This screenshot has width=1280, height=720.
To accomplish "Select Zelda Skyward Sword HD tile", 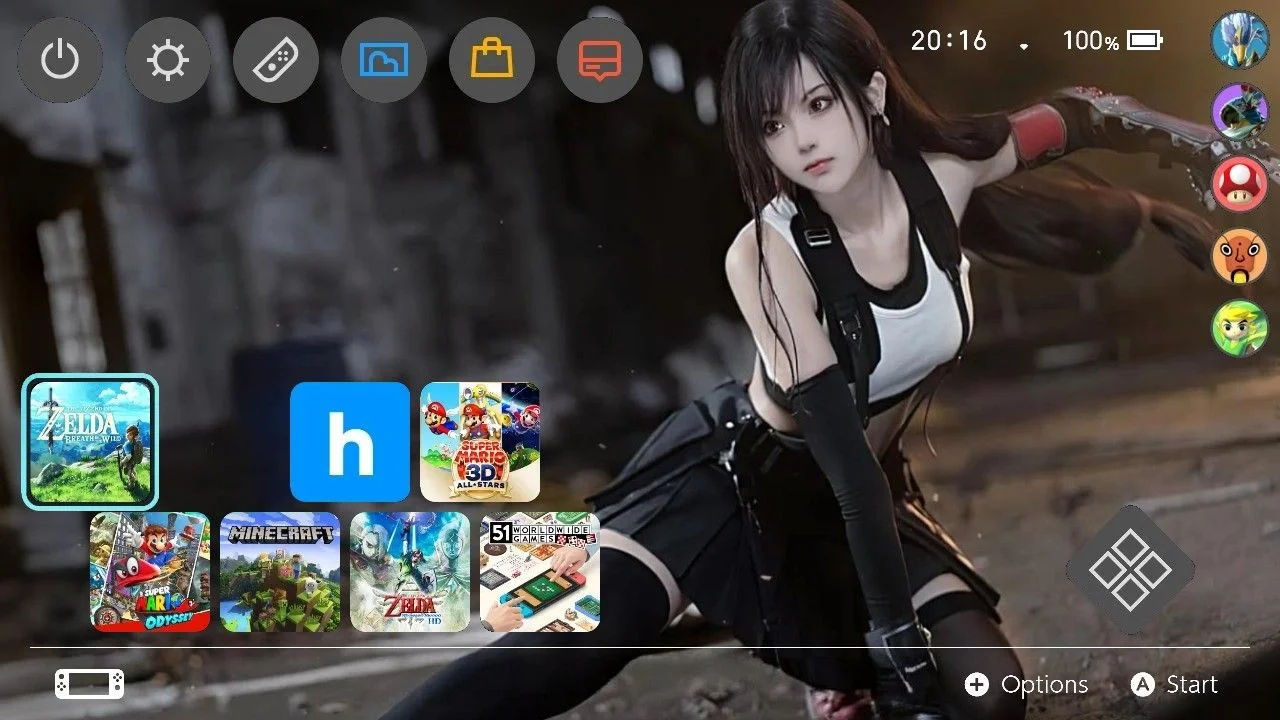I will [410, 572].
